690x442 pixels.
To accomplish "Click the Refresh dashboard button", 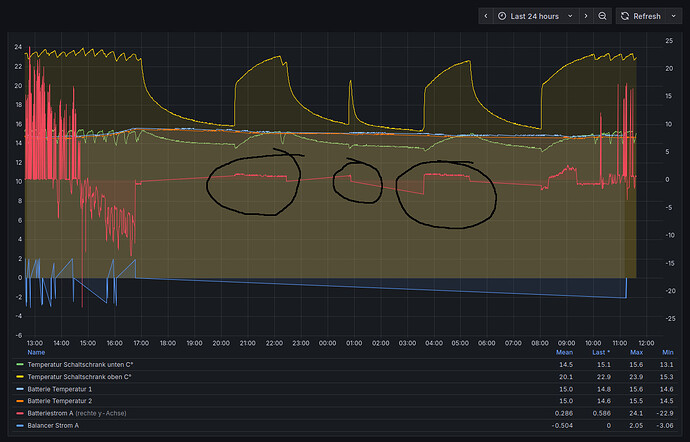I will 640,16.
